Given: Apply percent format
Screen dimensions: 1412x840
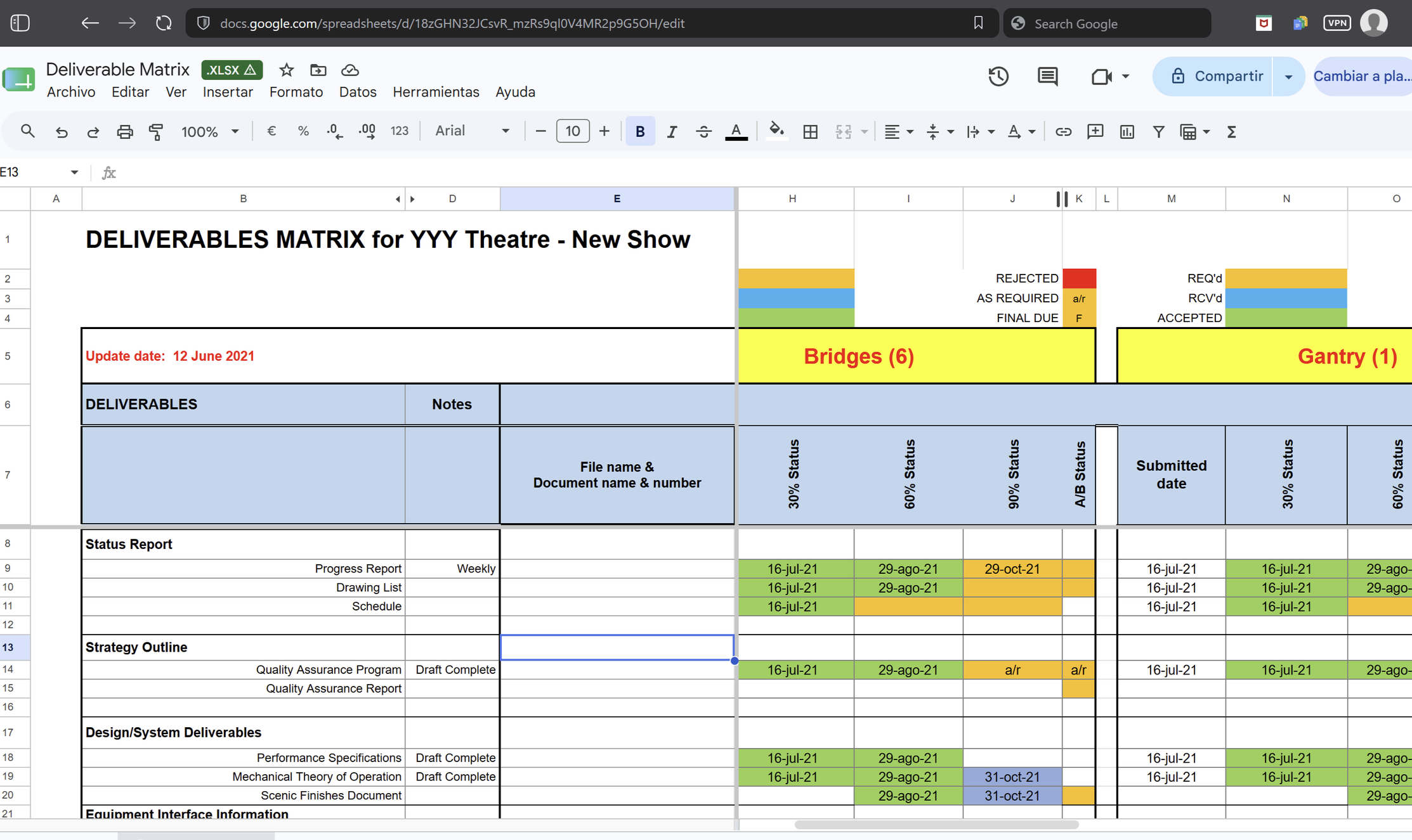Looking at the screenshot, I should 303,131.
